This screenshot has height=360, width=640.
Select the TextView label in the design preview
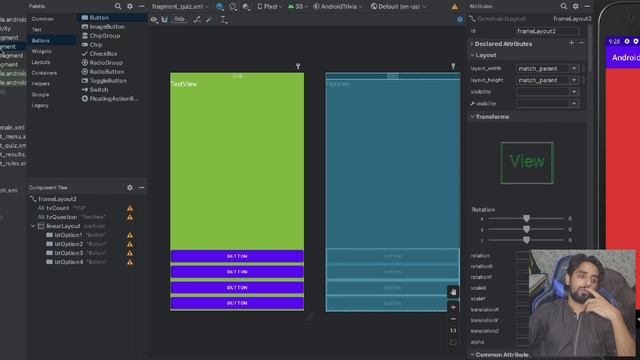click(184, 84)
